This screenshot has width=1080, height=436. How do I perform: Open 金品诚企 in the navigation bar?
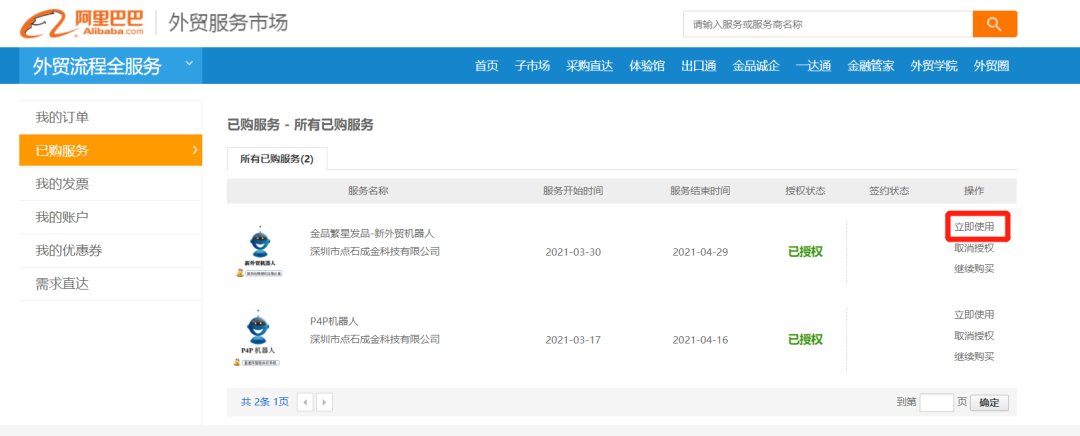point(756,66)
